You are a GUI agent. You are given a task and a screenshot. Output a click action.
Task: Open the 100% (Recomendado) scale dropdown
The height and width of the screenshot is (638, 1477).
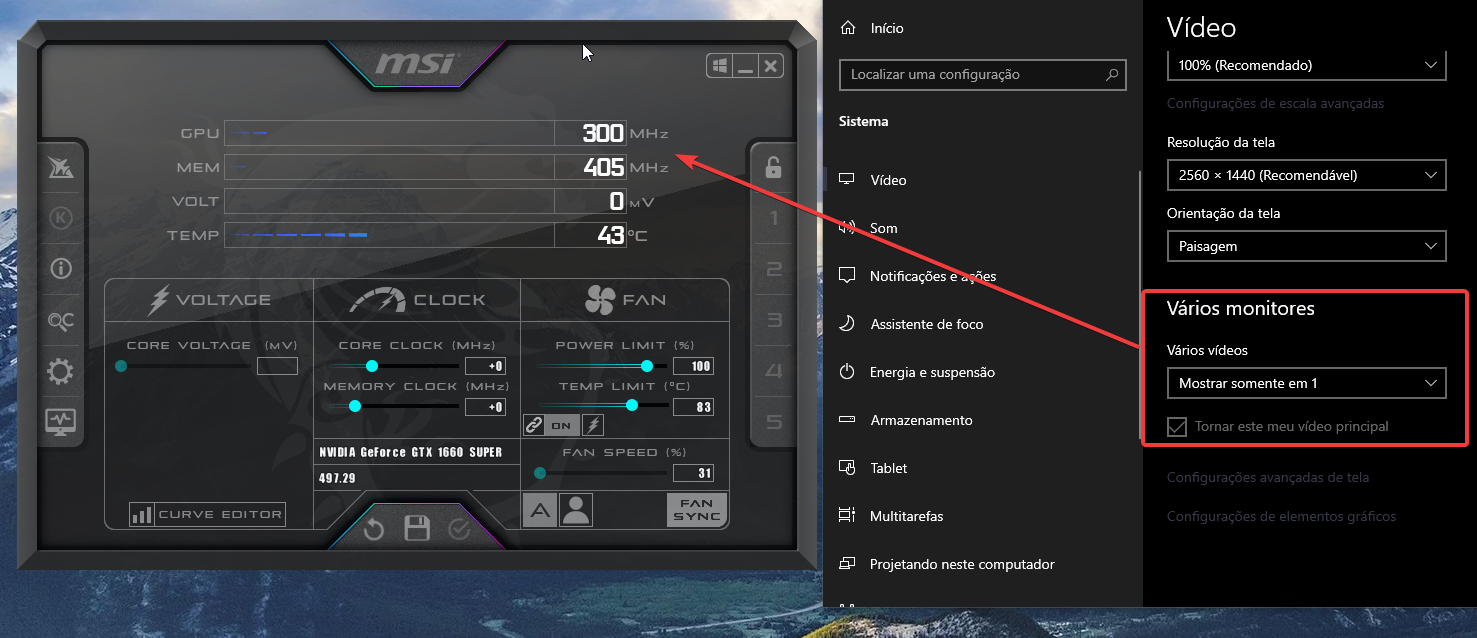pos(1306,65)
